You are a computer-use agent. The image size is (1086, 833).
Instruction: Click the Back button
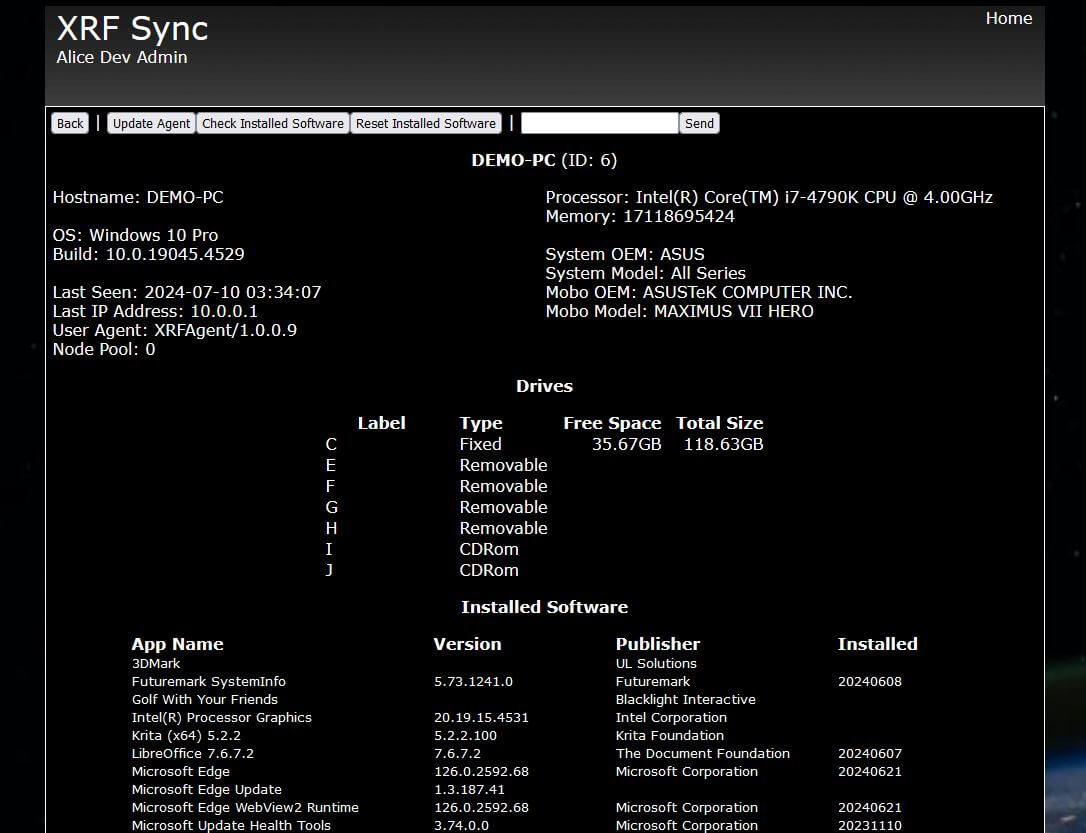(x=70, y=123)
